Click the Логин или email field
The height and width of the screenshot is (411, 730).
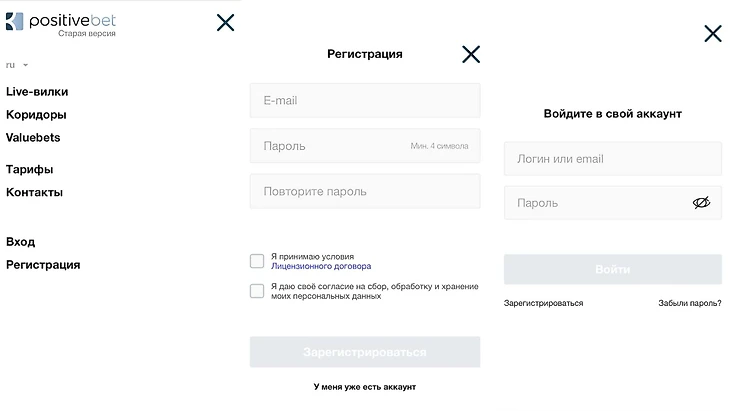[x=612, y=159]
